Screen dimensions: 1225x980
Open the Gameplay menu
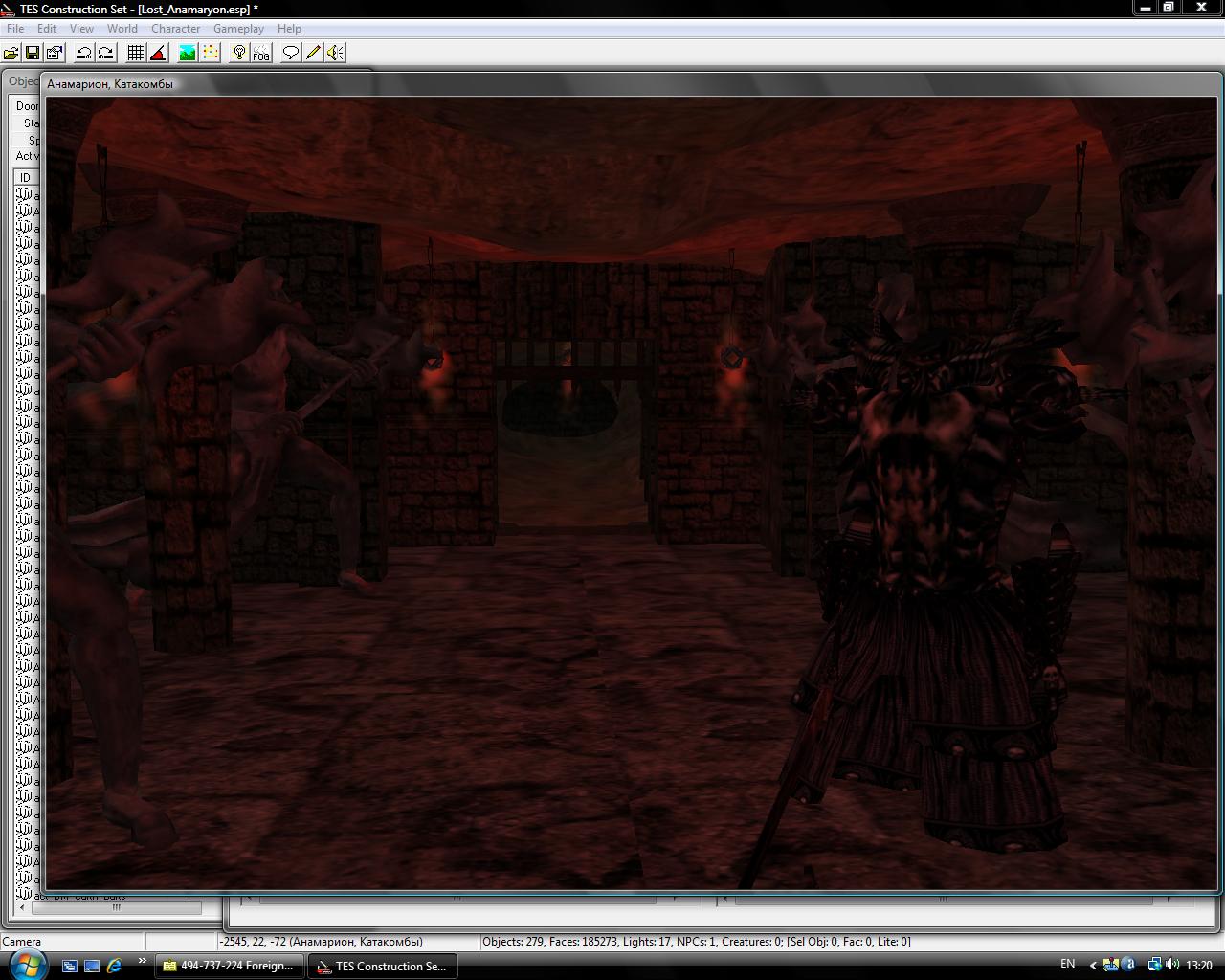tap(237, 29)
